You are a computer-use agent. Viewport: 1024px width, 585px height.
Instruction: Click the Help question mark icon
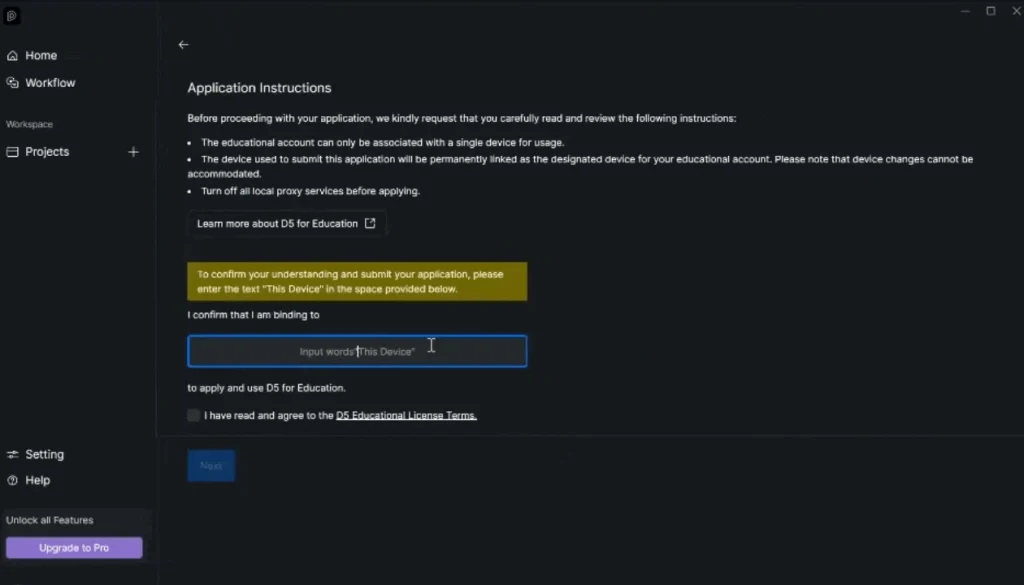[12, 480]
